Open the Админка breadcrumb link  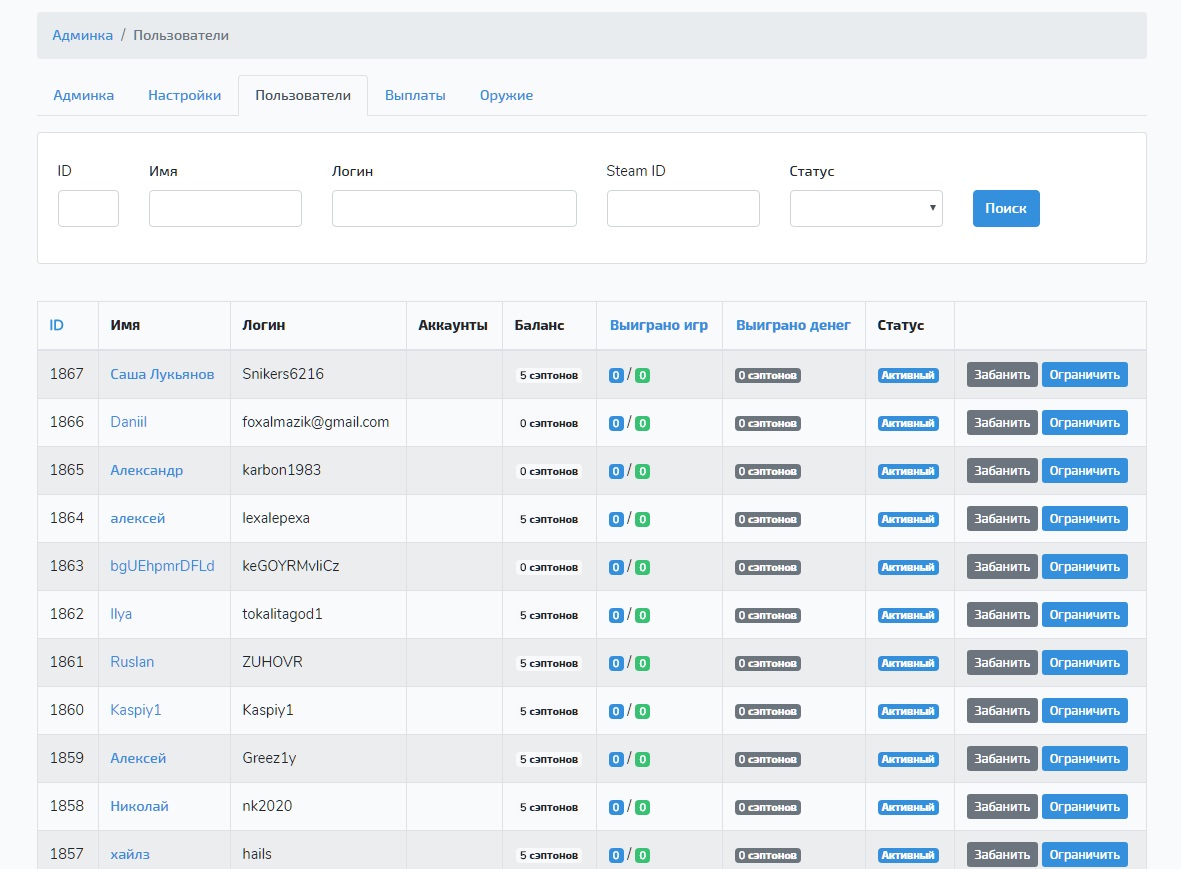[x=82, y=35]
